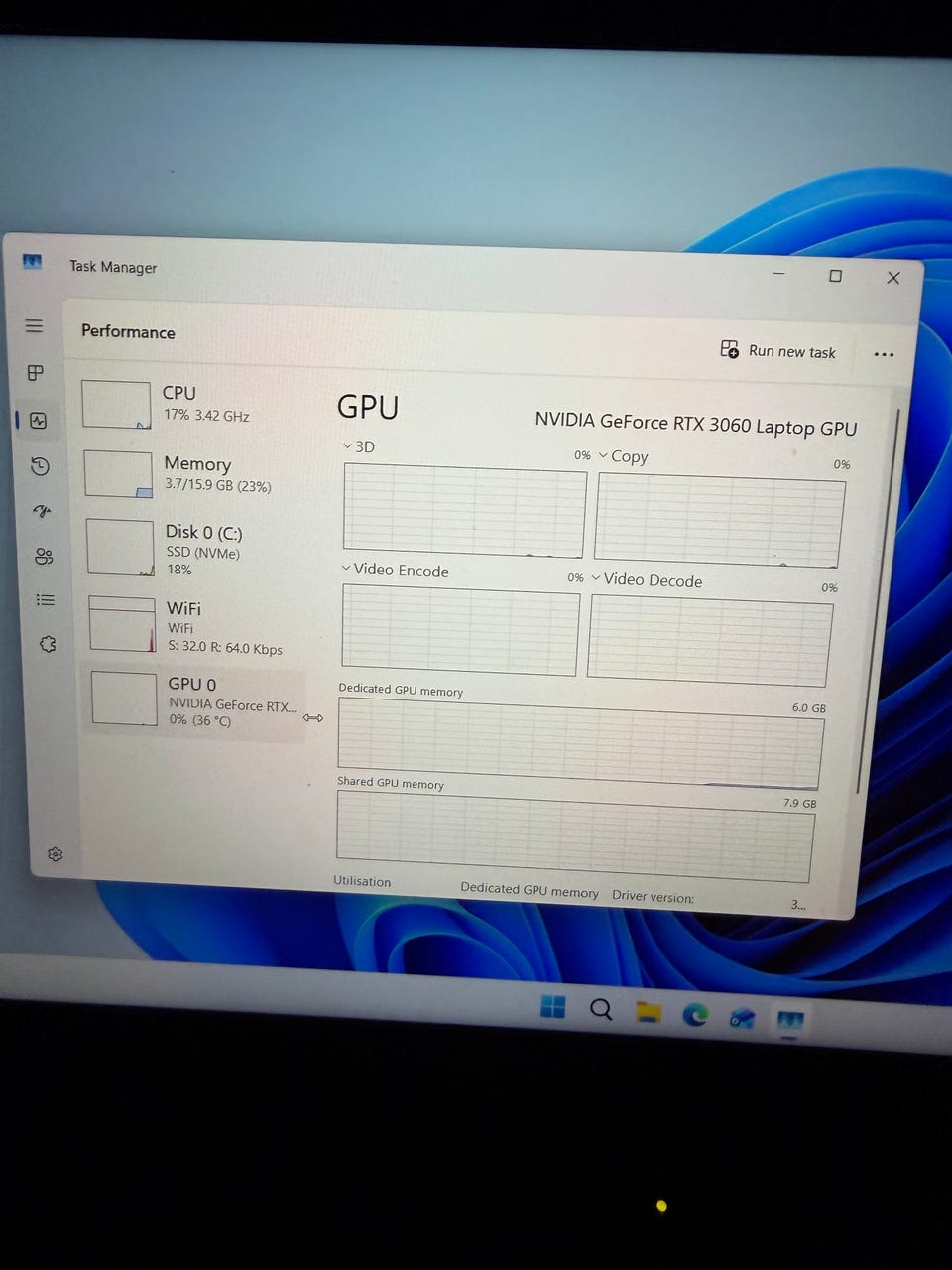The height and width of the screenshot is (1270, 952).
Task: Open the hamburger navigation menu
Action: coord(34,326)
